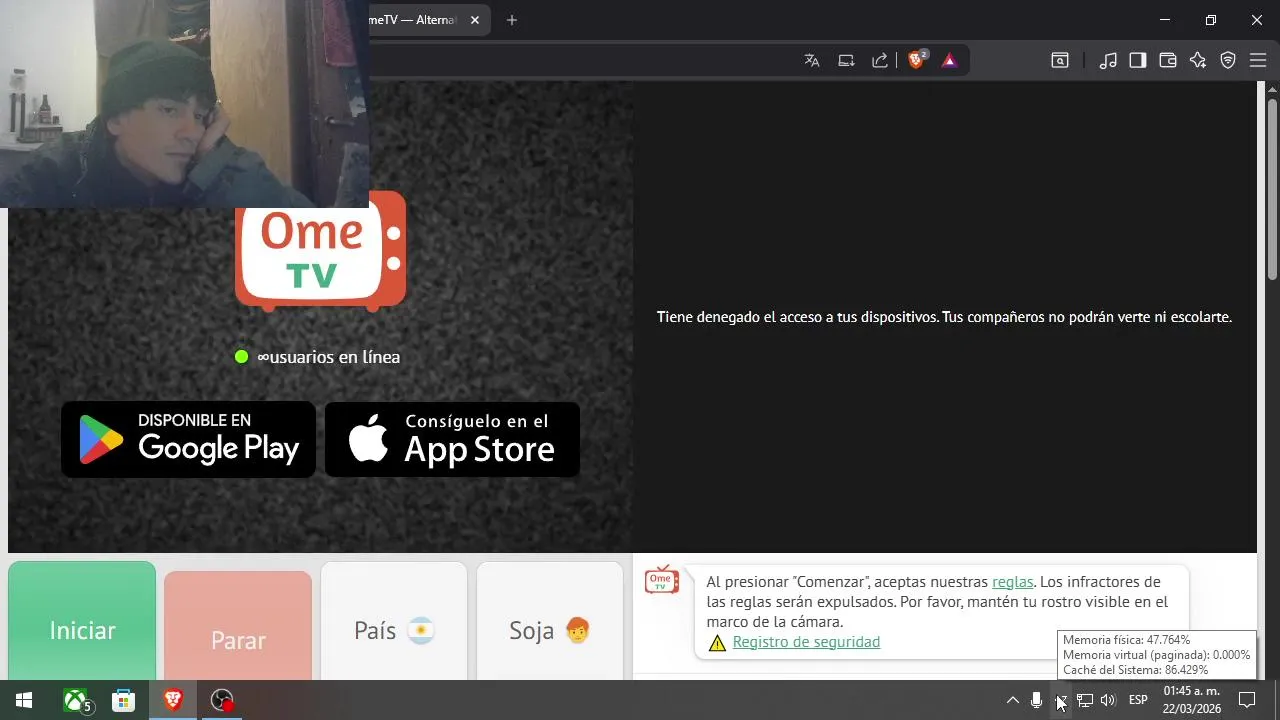The width and height of the screenshot is (1280, 720).
Task: Open the Xbox taskbar icon
Action: pos(77,700)
